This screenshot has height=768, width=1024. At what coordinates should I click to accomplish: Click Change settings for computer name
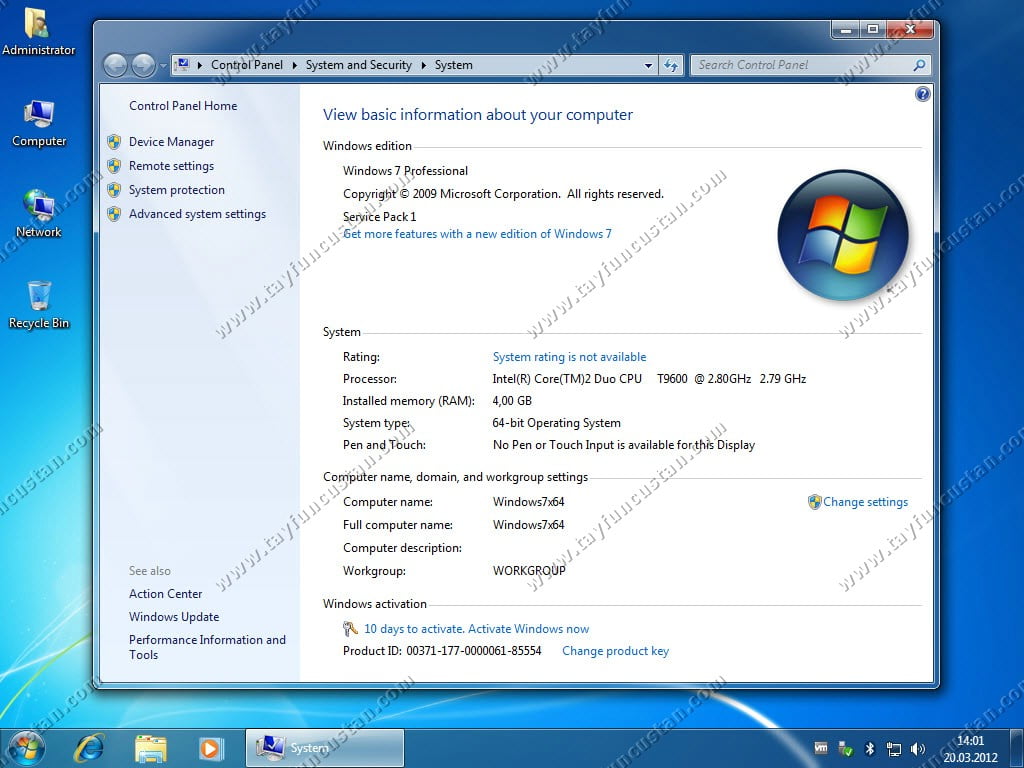(x=865, y=502)
